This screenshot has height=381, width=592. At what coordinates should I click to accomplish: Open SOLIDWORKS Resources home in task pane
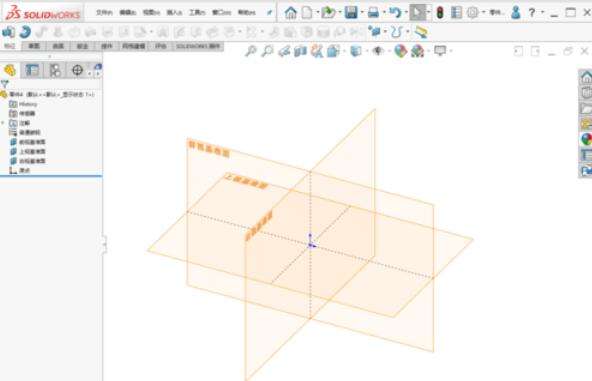coord(586,77)
